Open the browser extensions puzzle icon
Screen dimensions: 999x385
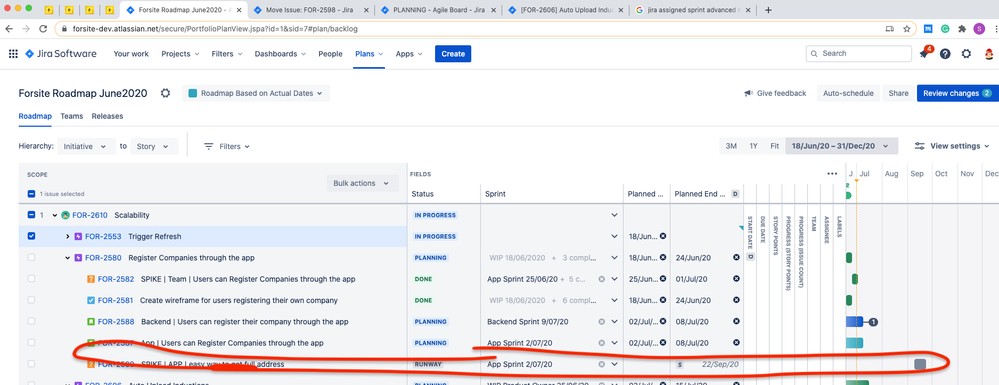pos(962,29)
